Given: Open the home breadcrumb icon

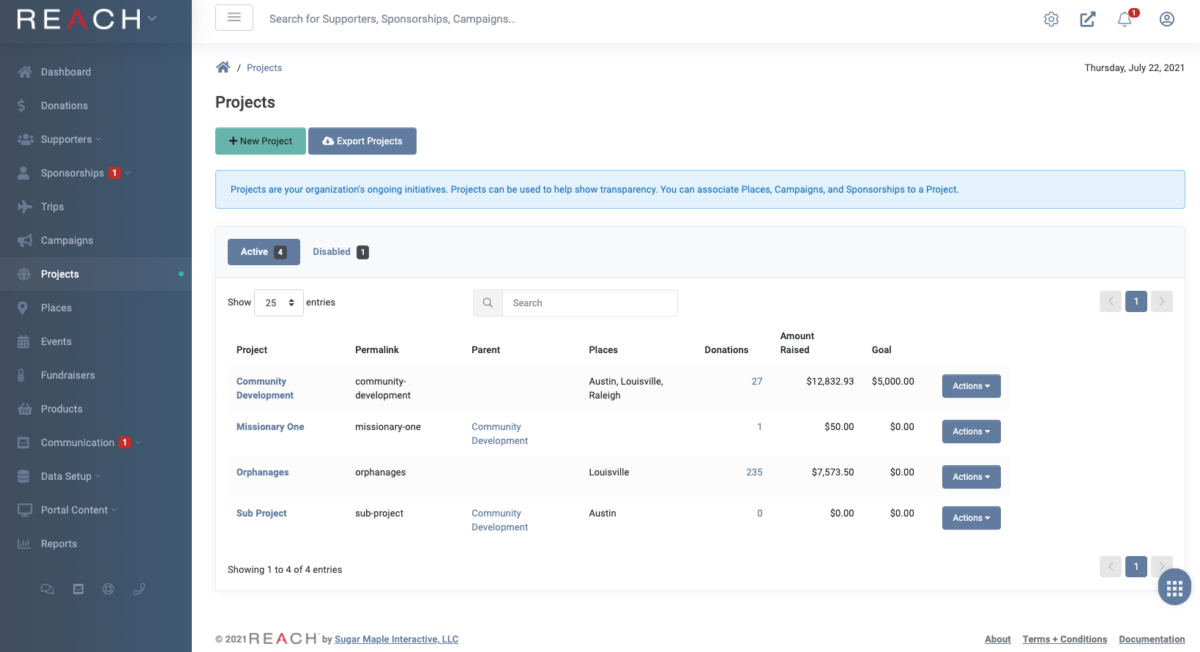Looking at the screenshot, I should pyautogui.click(x=222, y=67).
